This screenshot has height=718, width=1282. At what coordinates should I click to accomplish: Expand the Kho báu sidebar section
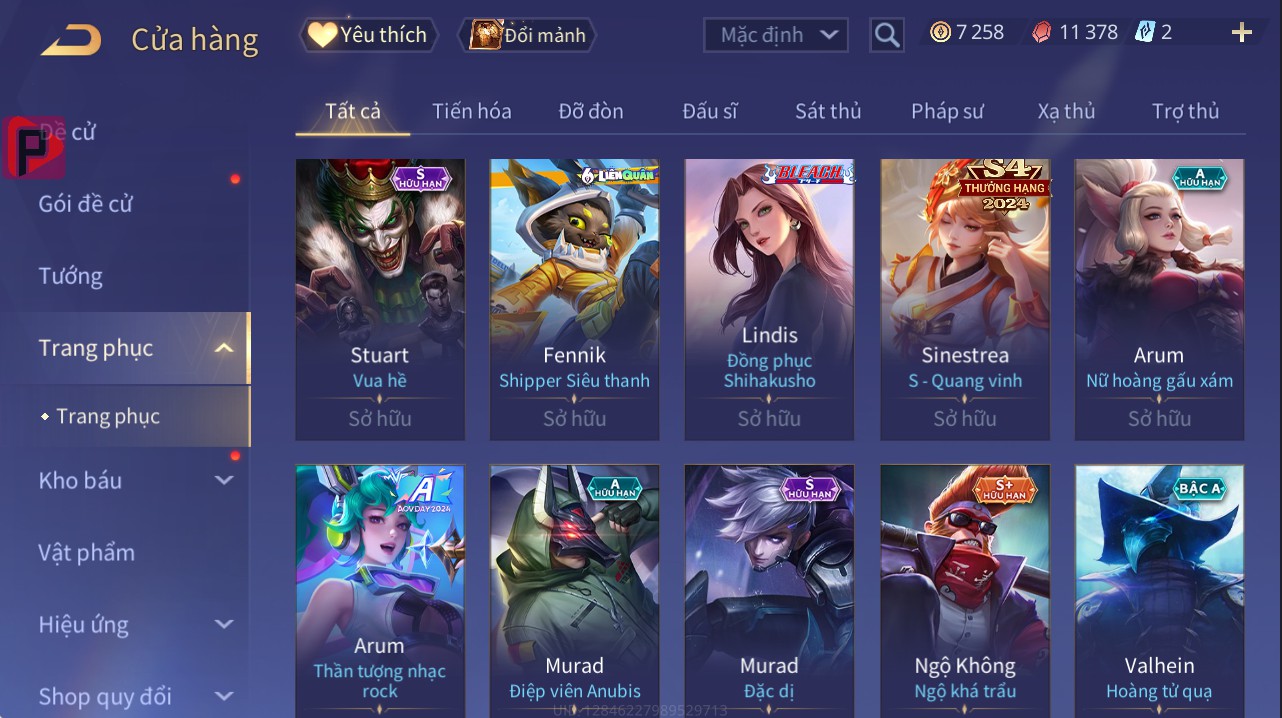tap(225, 480)
